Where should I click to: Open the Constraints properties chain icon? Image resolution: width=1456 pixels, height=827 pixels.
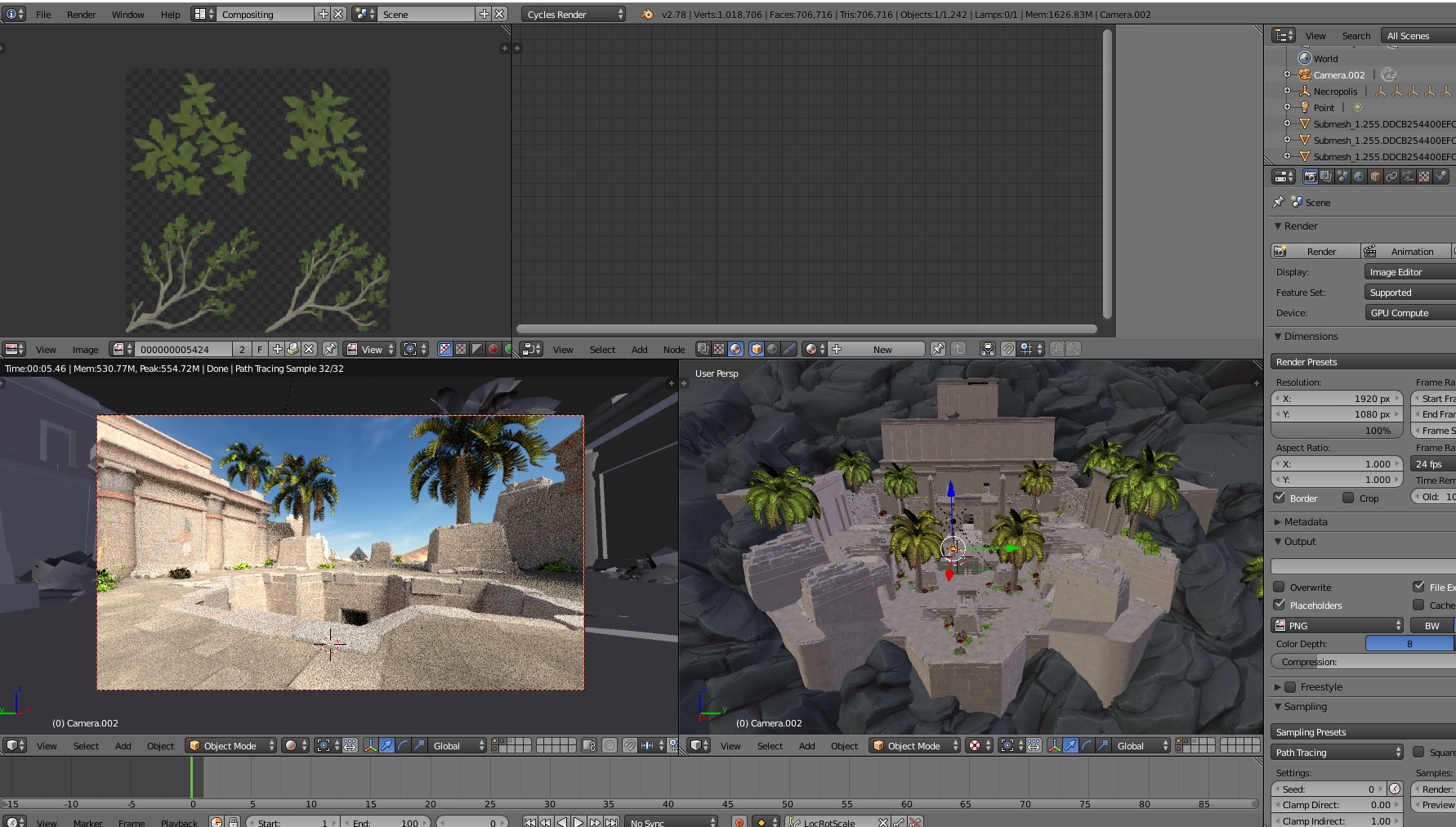pos(1391,177)
